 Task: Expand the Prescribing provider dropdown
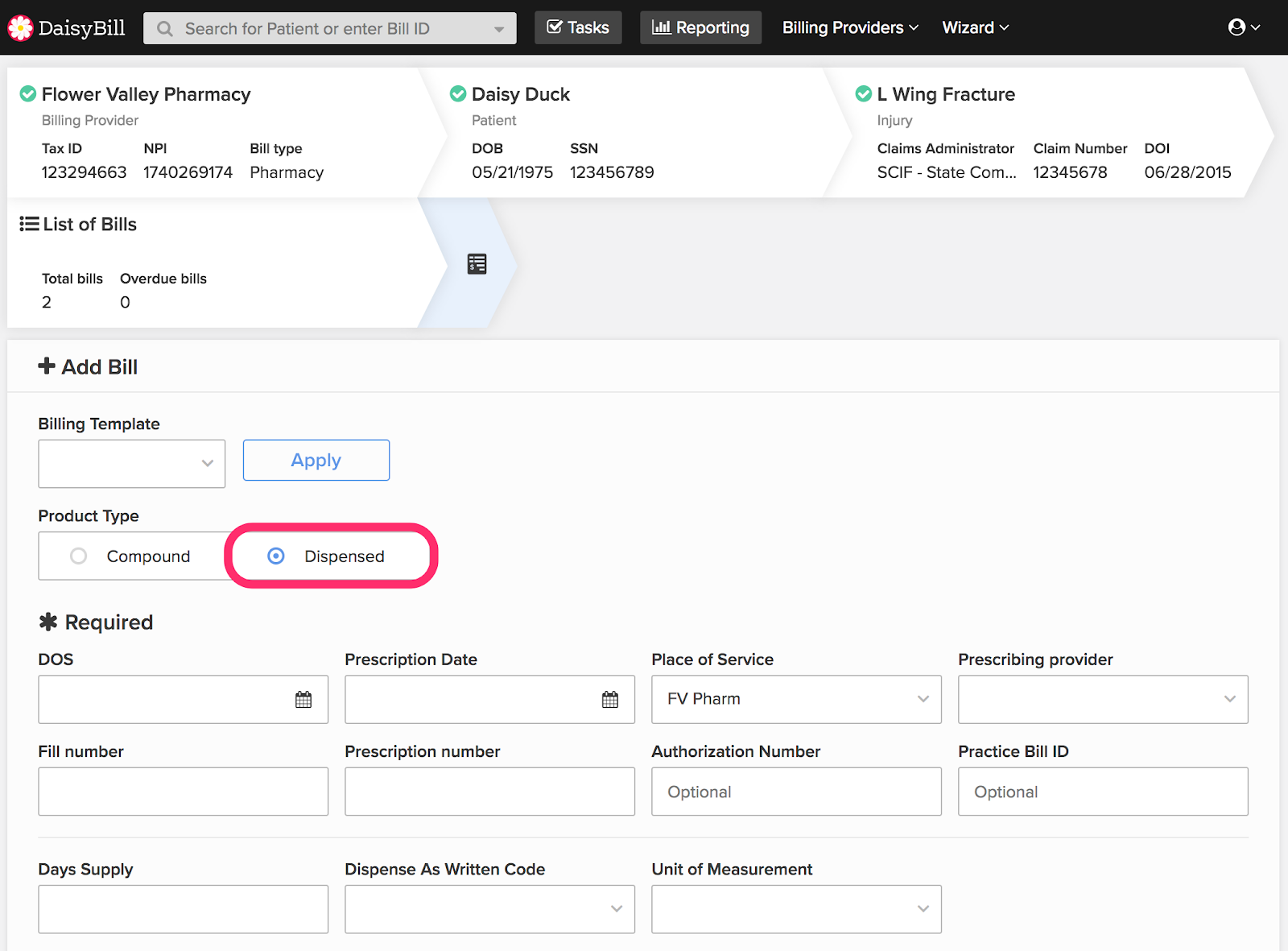pyautogui.click(x=1102, y=699)
